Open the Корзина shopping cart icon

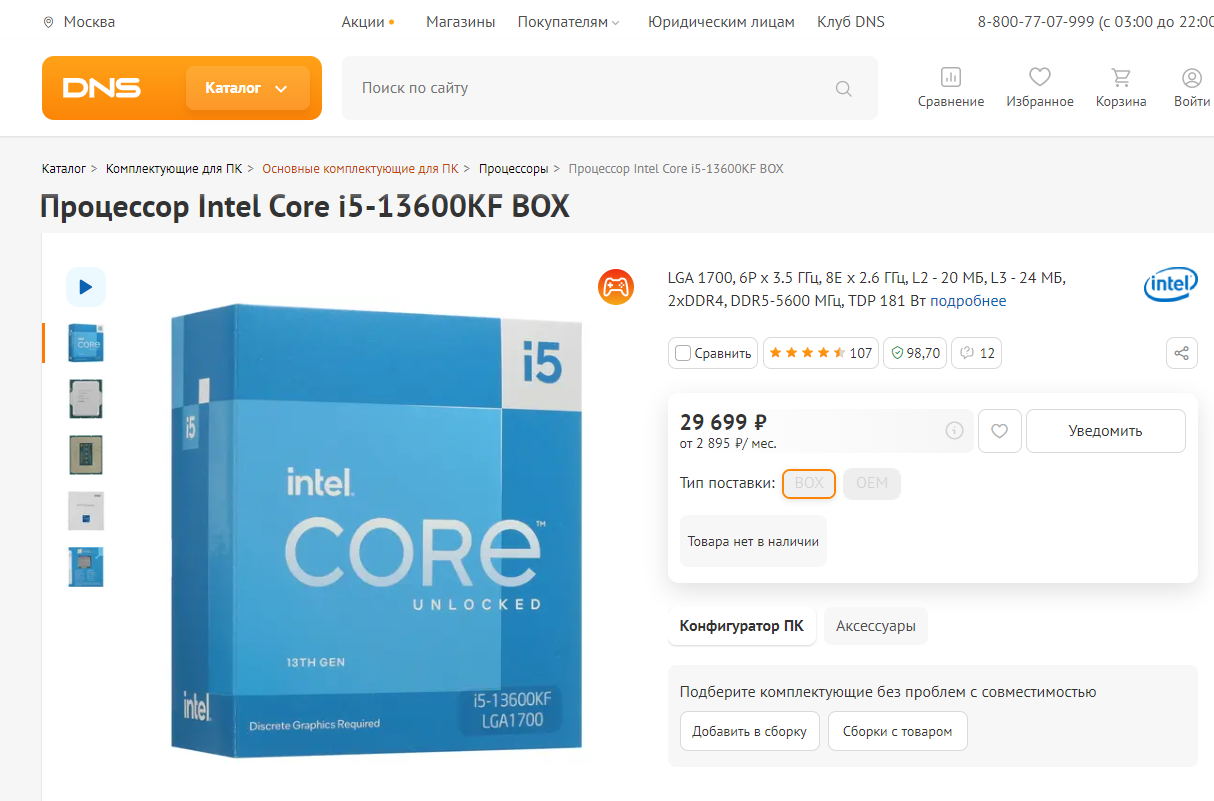1121,77
